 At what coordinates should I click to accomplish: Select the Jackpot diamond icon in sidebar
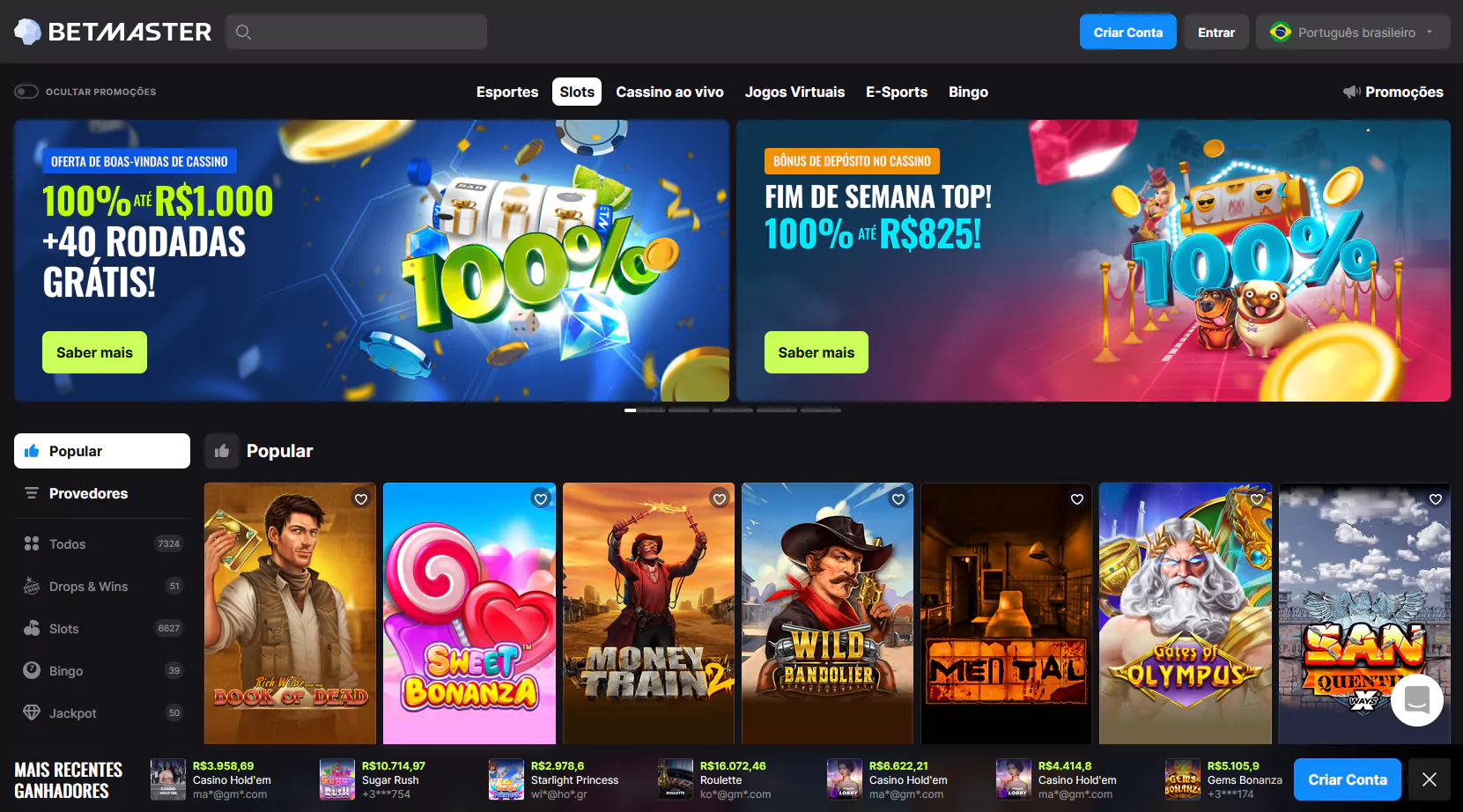click(x=32, y=712)
